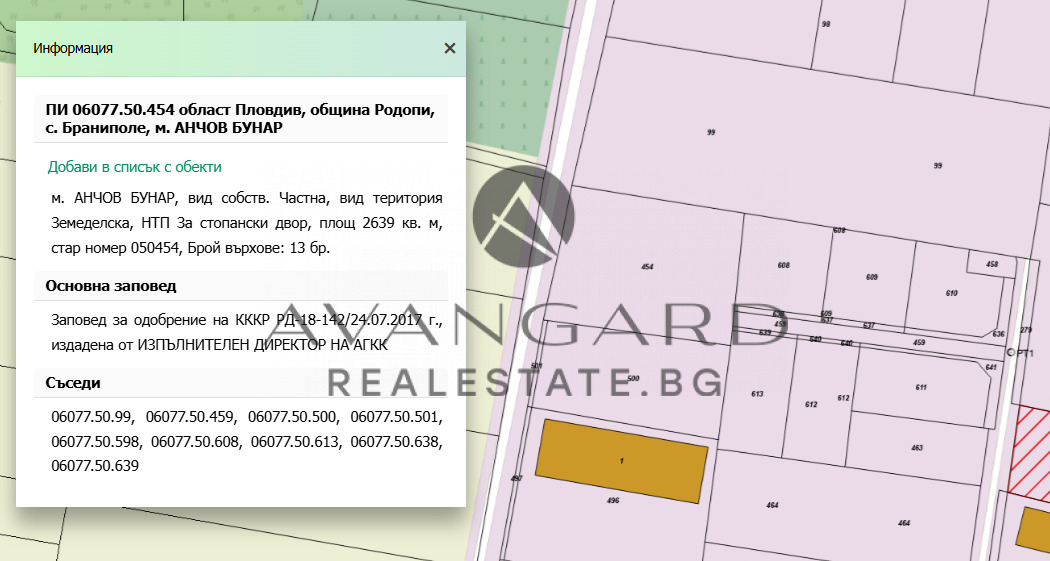
Task: Click small parcel 458 on the map
Action: pos(991,264)
